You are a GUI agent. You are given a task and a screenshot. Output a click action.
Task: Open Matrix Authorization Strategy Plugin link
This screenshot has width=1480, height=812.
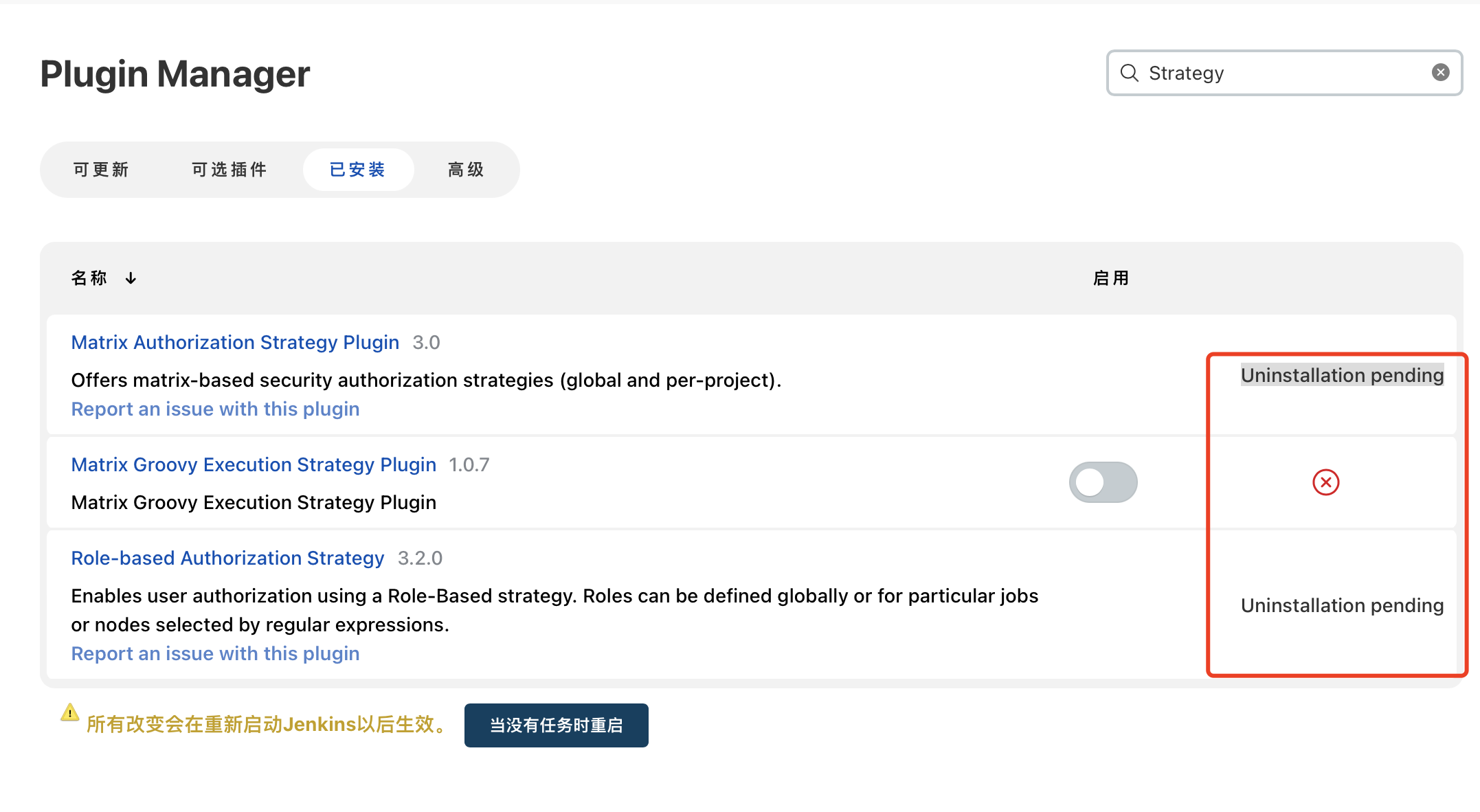pyautogui.click(x=235, y=342)
